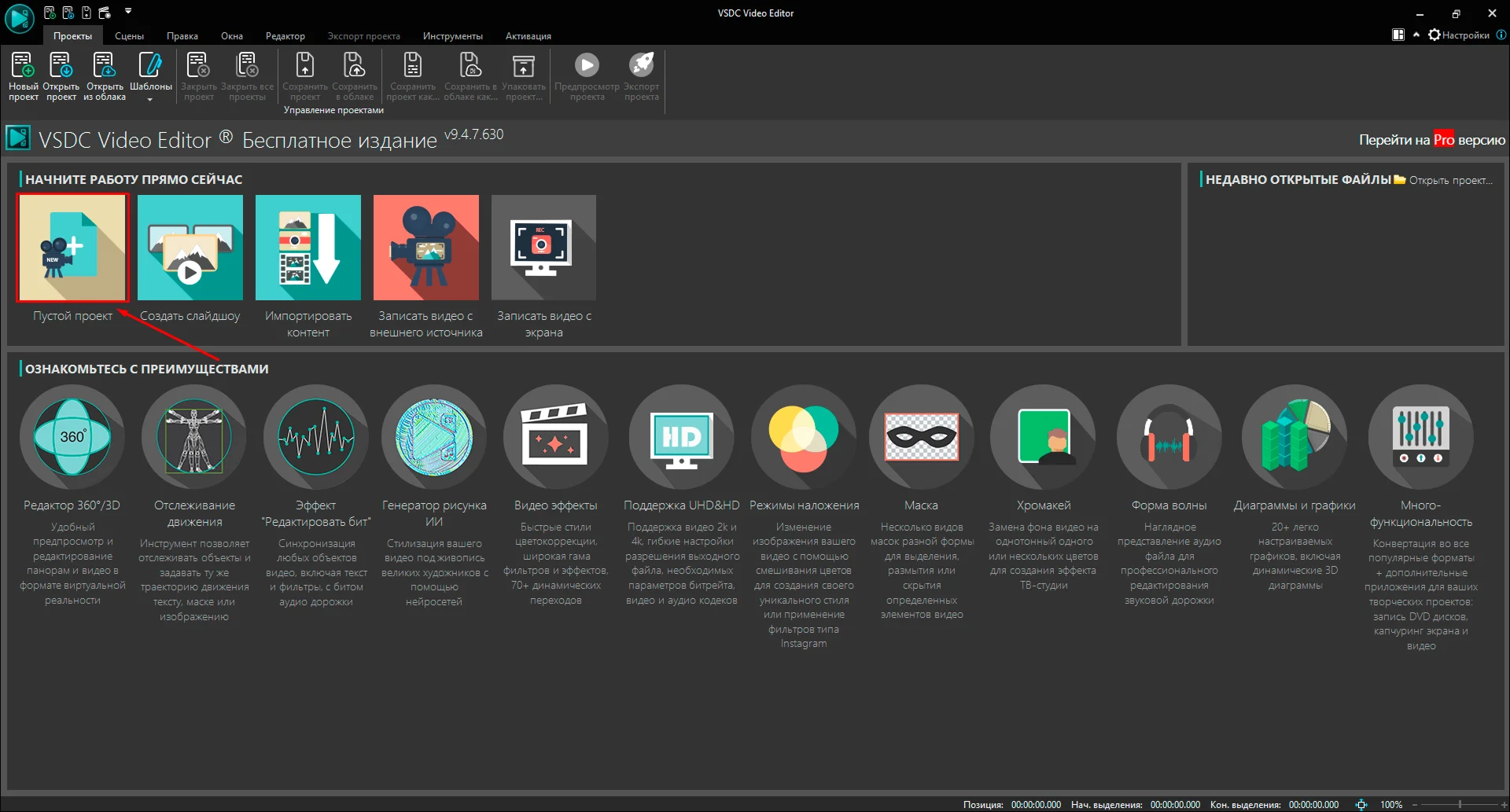Click the Позиция time value
This screenshot has height=812, width=1510.
(1036, 804)
